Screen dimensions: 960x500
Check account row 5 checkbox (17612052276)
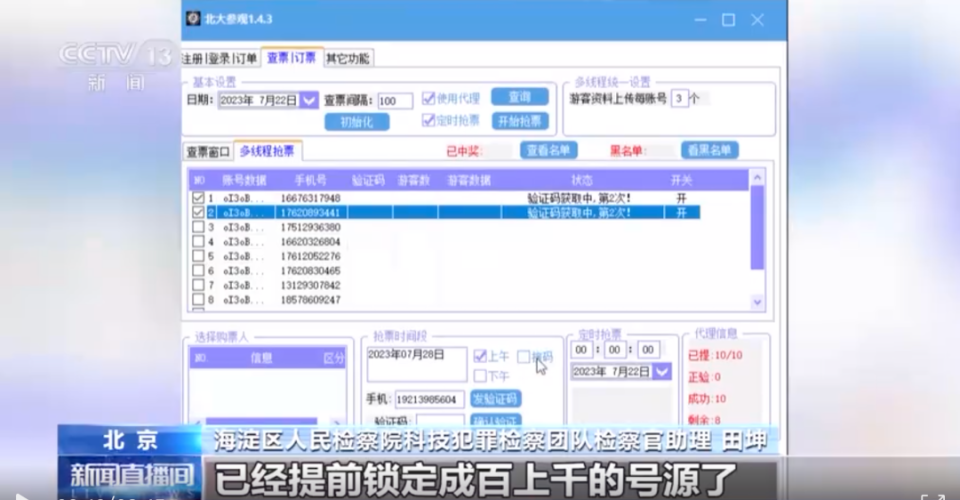tap(198, 256)
